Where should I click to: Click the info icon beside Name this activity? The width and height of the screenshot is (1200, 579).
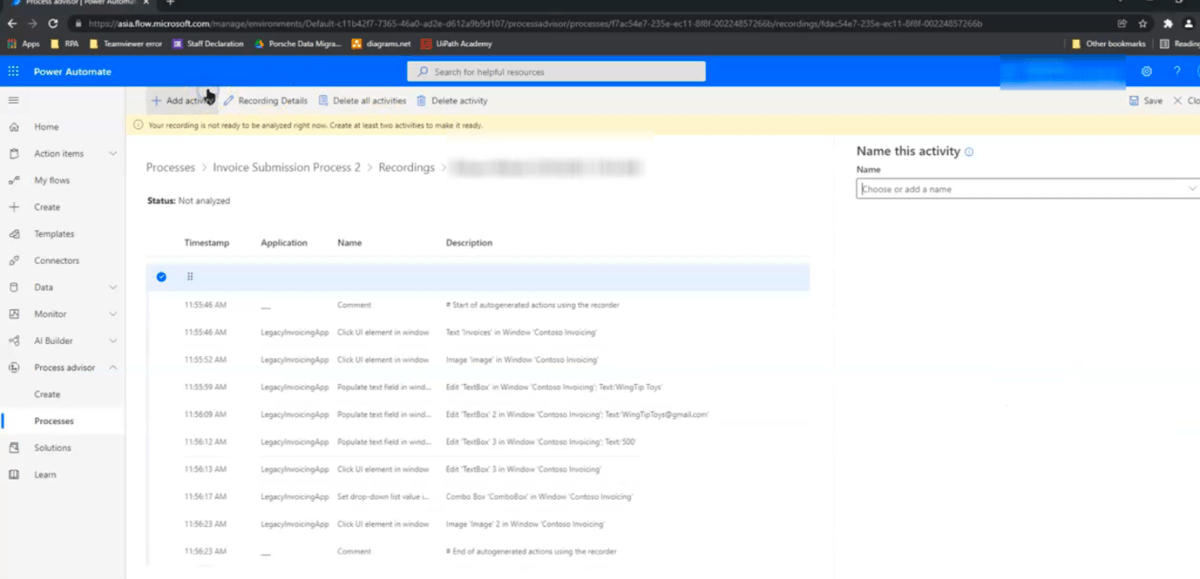point(969,152)
